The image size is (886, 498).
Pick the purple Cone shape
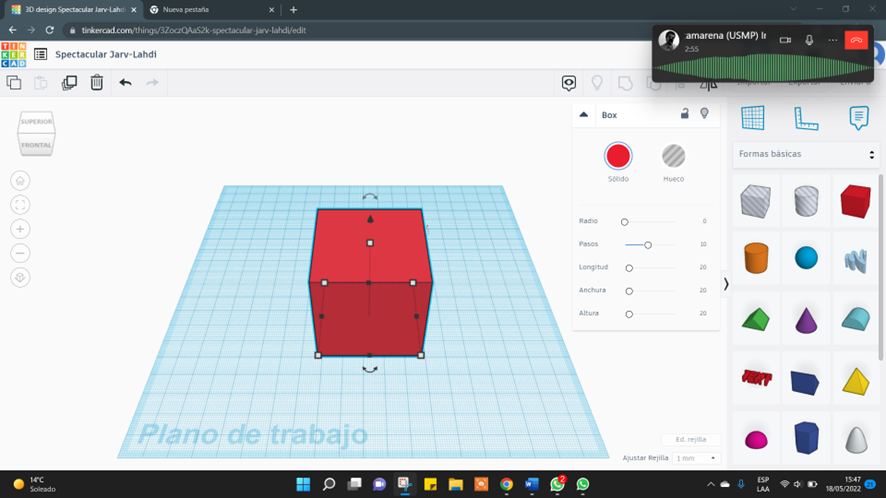806,320
